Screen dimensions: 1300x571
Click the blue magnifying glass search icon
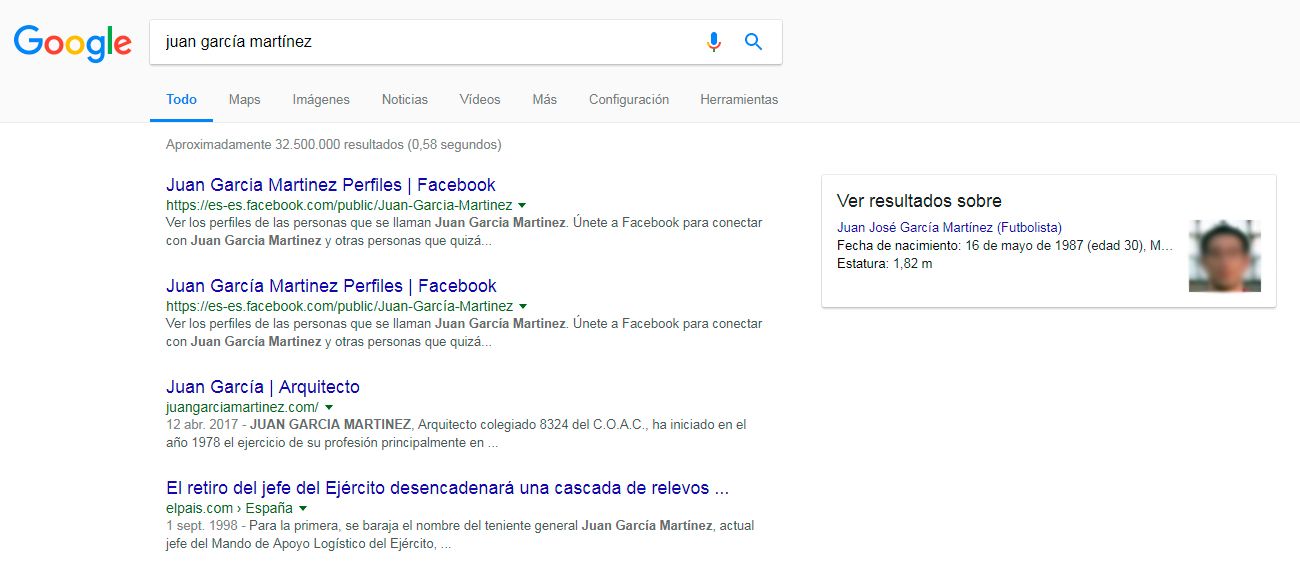point(754,42)
